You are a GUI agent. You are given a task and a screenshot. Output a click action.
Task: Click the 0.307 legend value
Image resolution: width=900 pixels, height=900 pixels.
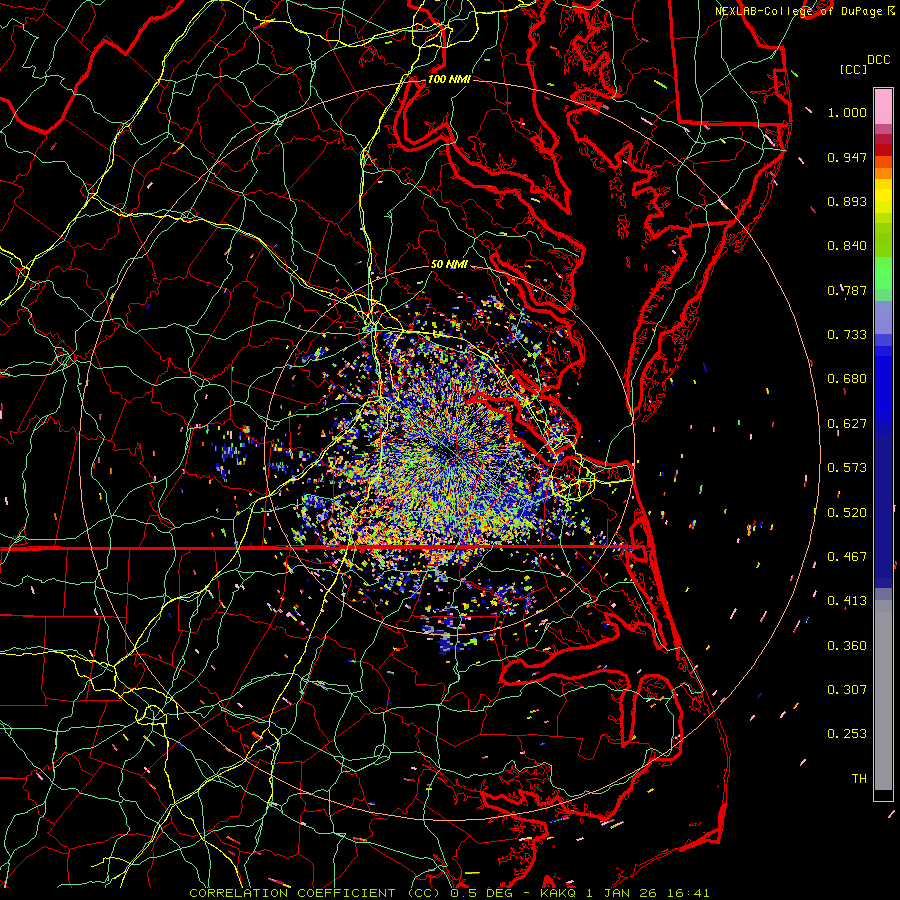coord(847,690)
